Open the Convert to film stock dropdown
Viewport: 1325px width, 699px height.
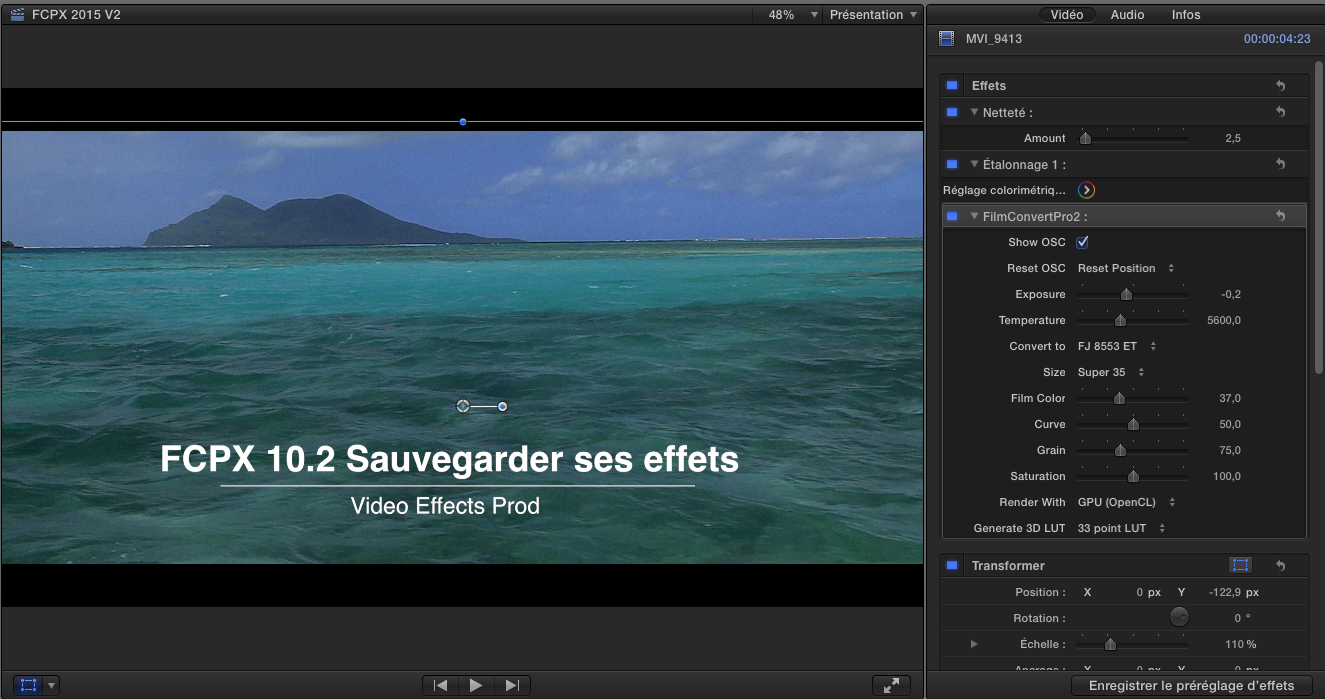(1116, 346)
